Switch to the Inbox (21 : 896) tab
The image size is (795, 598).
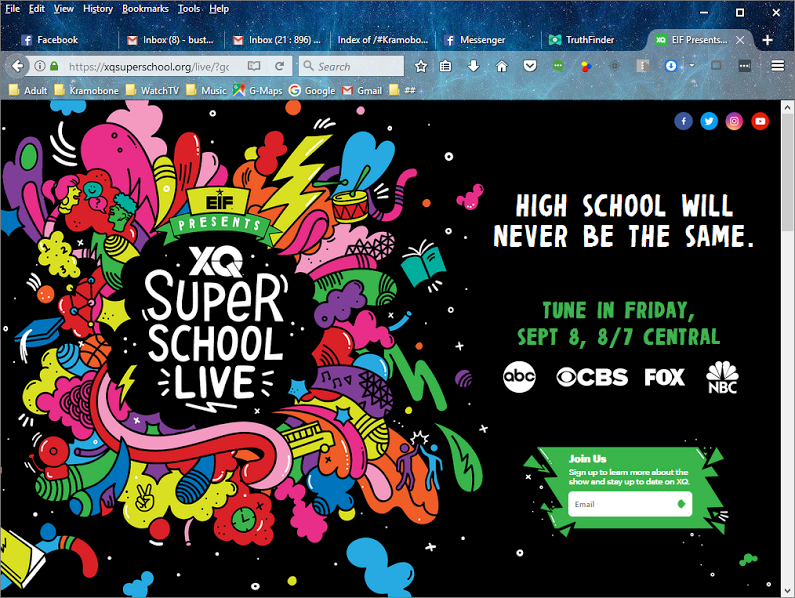[277, 40]
